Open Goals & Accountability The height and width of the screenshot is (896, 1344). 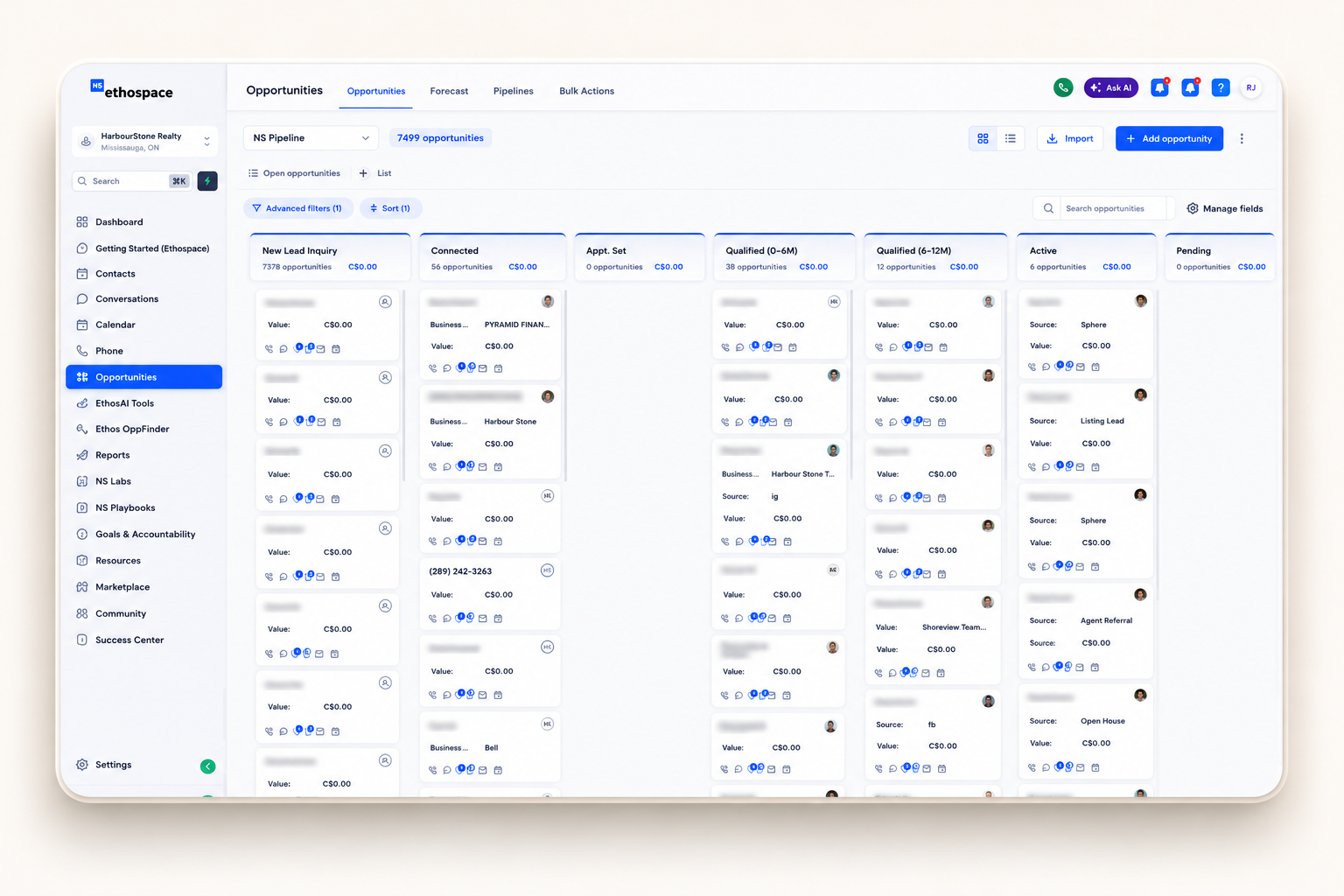tap(144, 535)
